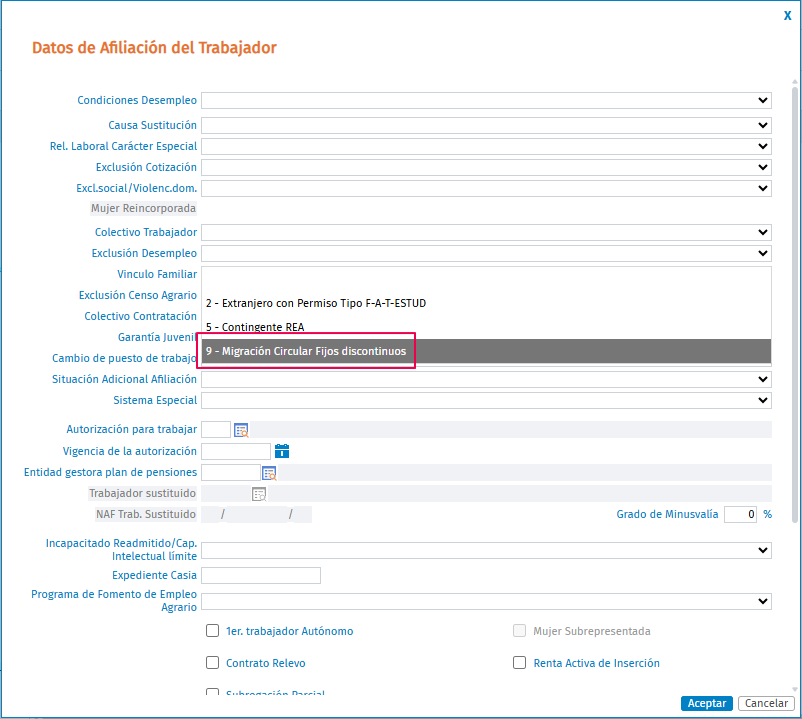Expand the Colectivo Trabajador dropdown
This screenshot has height=719, width=802.
[486, 232]
